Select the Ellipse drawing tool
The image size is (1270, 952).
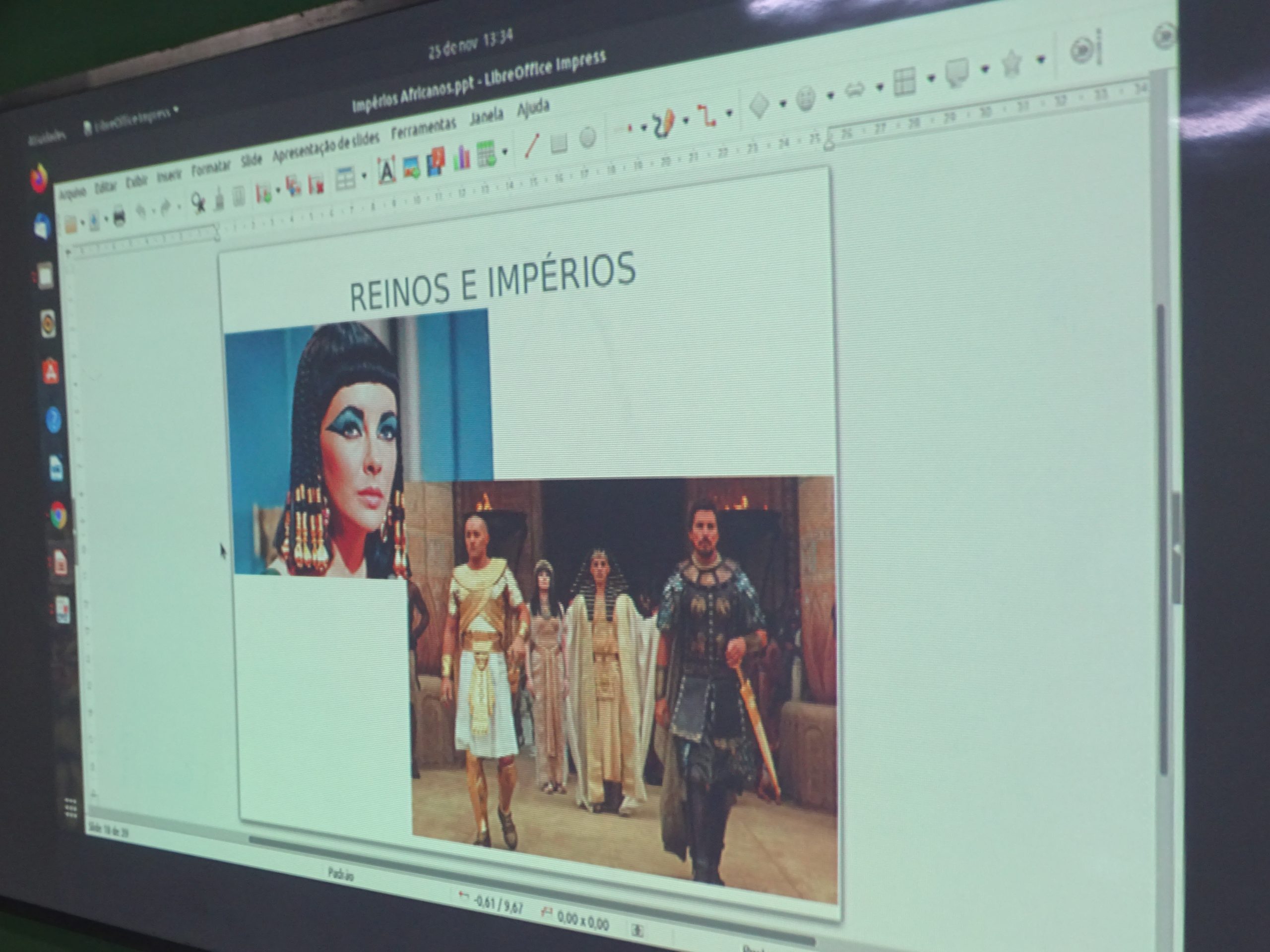(587, 137)
